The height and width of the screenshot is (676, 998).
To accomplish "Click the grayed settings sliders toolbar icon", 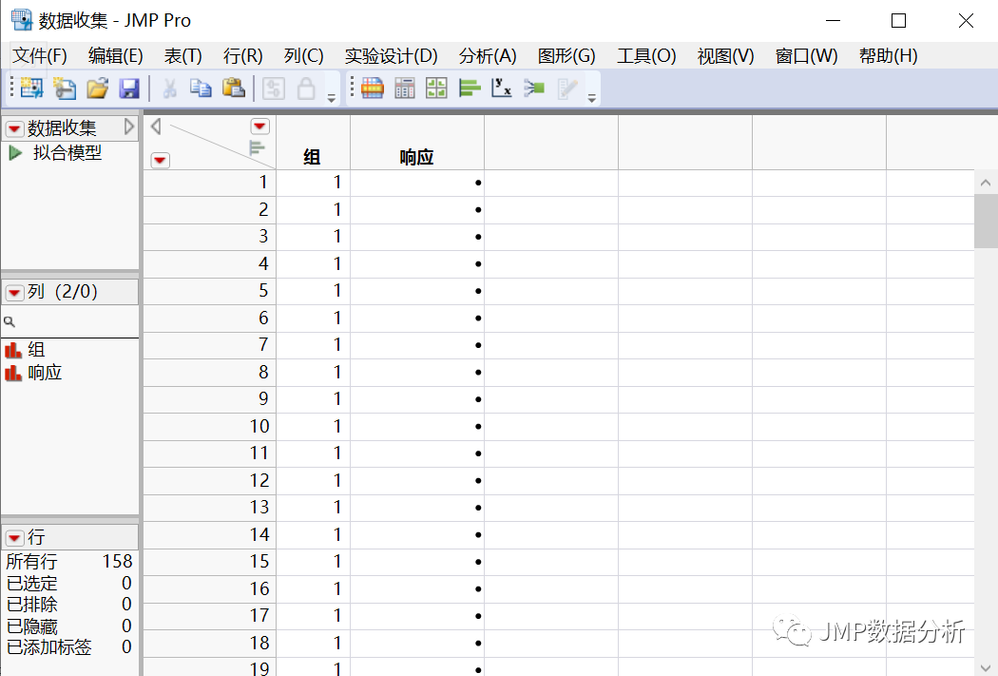I will 273,88.
